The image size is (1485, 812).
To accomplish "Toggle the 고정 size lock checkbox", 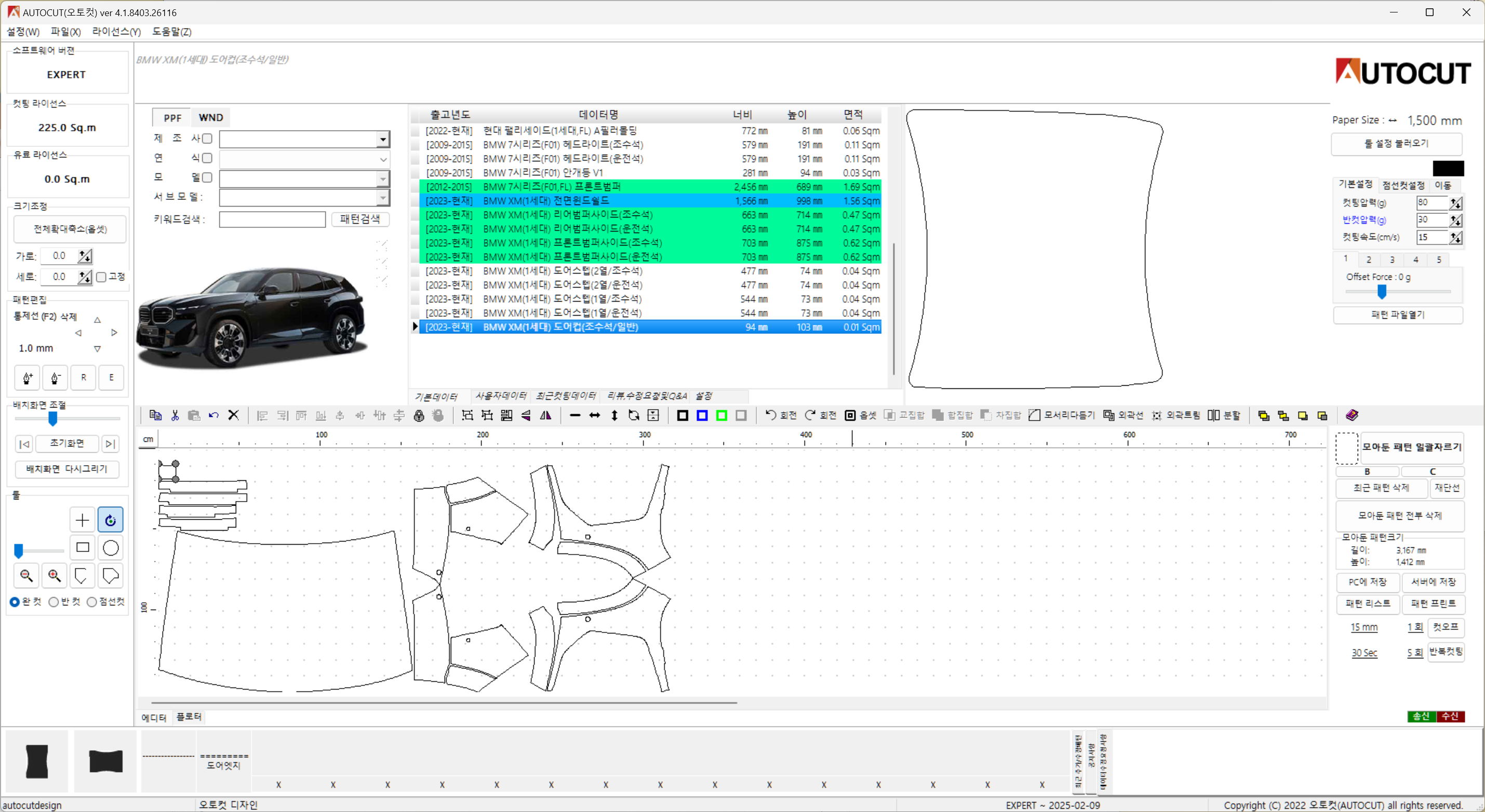I will pyautogui.click(x=101, y=277).
